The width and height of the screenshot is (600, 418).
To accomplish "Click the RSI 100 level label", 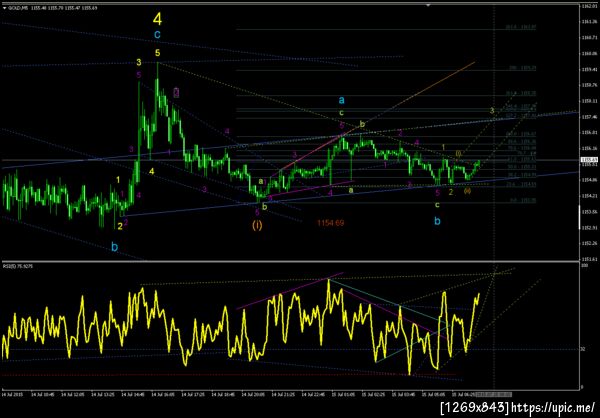I will pyautogui.click(x=583, y=265).
